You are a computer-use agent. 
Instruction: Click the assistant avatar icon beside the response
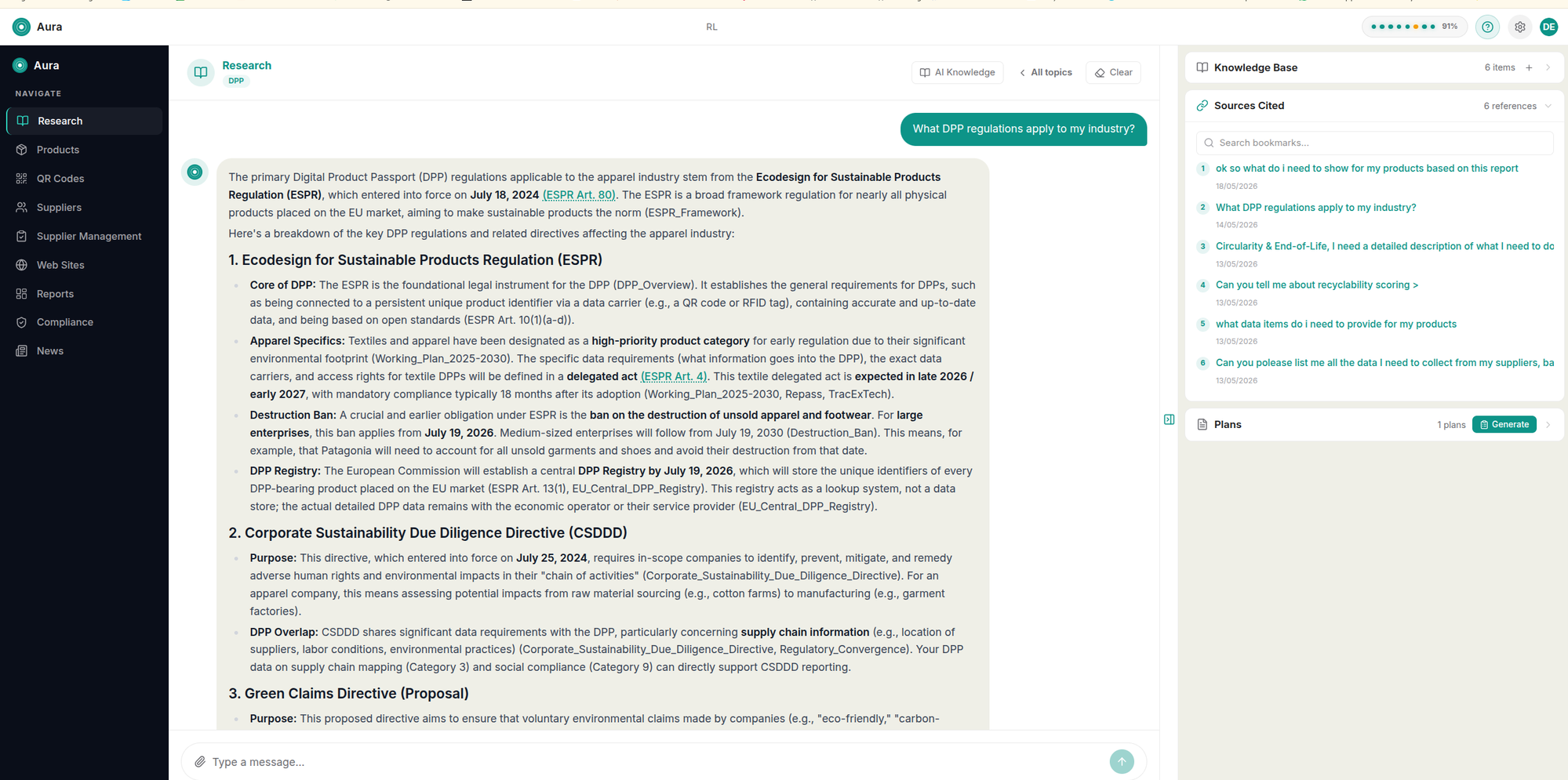click(195, 172)
